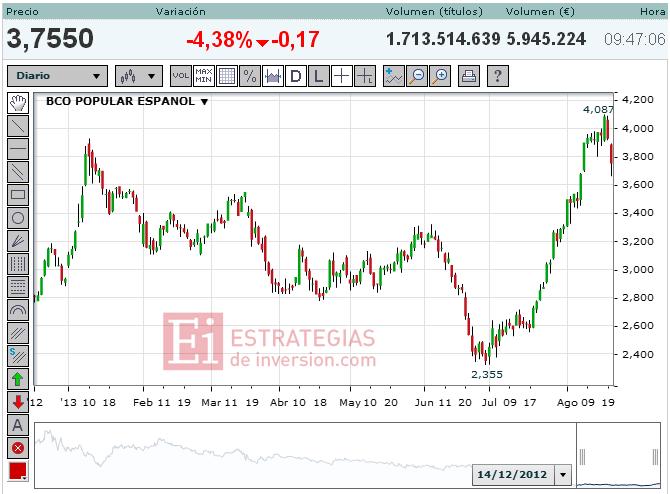Enable the crosshair cursor
Image resolution: width=670 pixels, height=494 pixels.
tap(341, 76)
